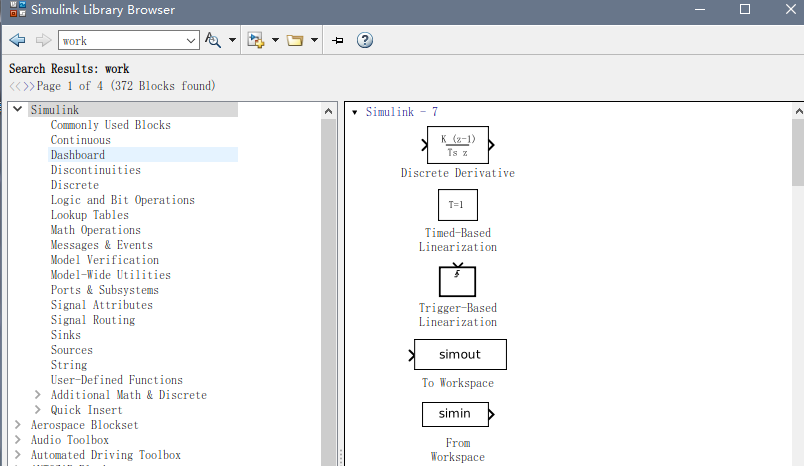This screenshot has height=466, width=804.
Task: Click the Simulink Library Browser title icon
Action: pyautogui.click(x=17, y=9)
